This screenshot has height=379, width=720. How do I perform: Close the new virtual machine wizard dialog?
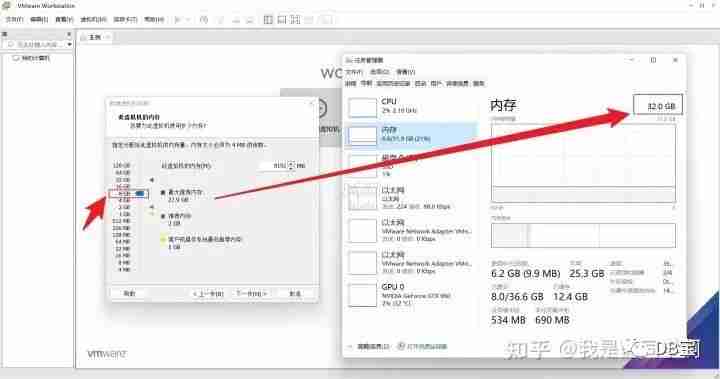312,103
